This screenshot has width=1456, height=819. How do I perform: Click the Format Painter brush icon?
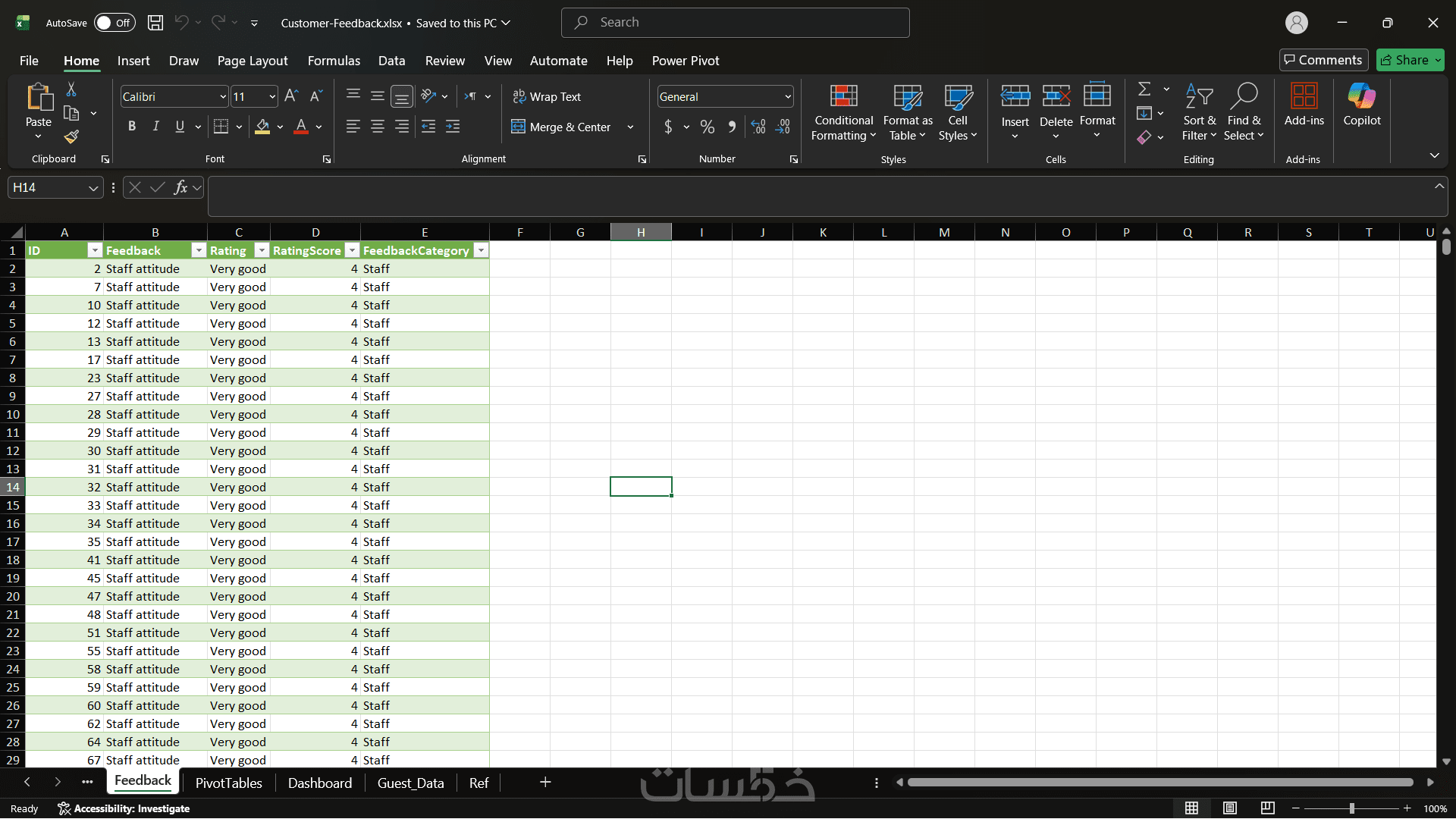[71, 137]
